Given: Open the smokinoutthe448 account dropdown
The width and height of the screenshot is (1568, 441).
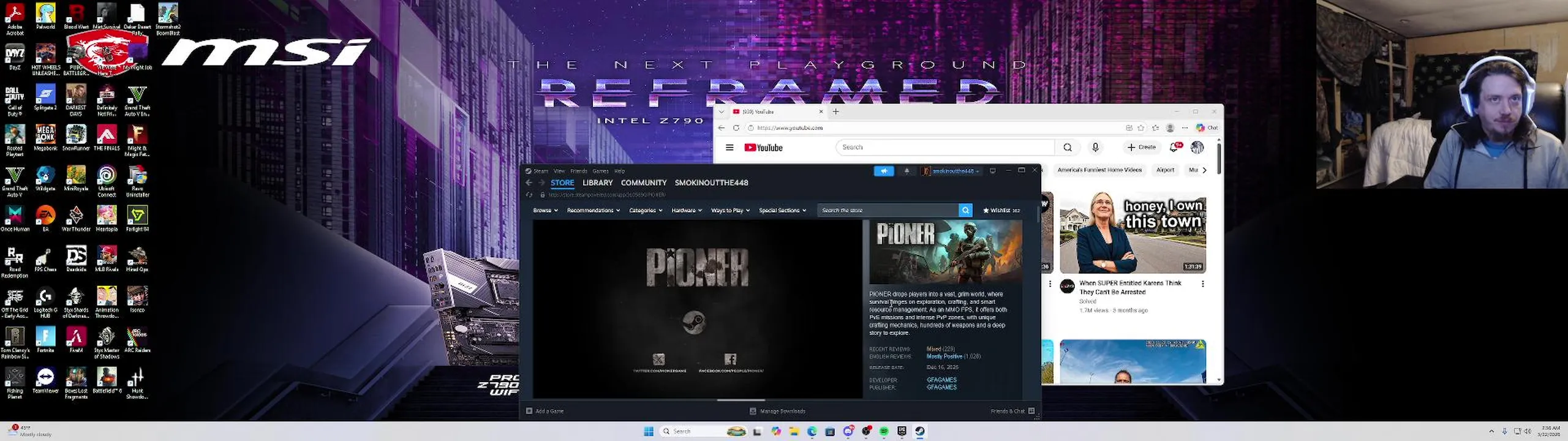Looking at the screenshot, I should pos(952,171).
